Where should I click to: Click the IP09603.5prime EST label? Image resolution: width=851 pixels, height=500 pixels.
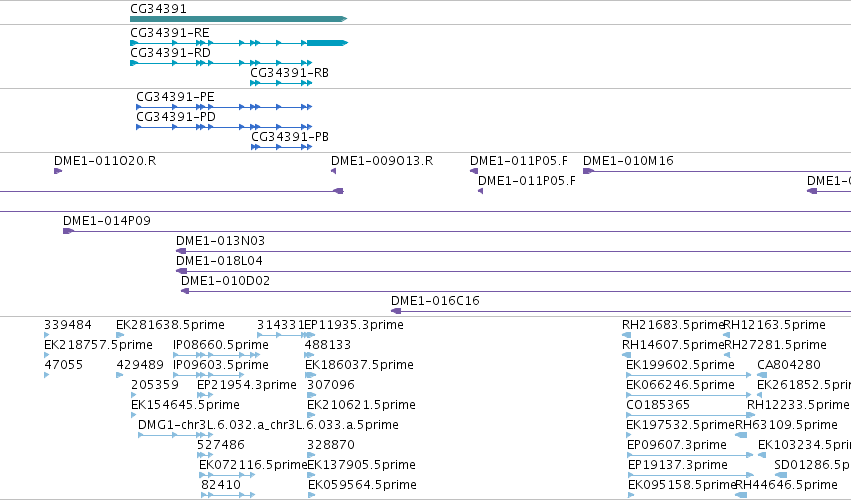pos(221,365)
